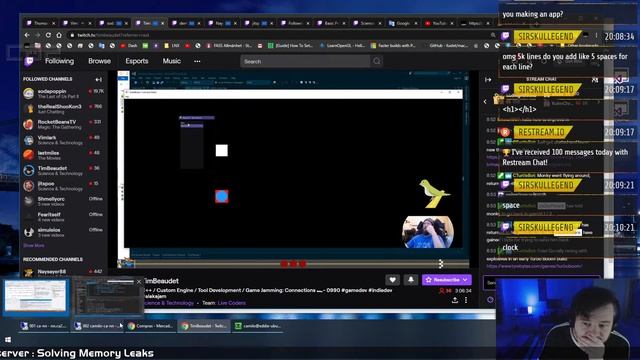This screenshot has height=360, width=640.
Task: Close the second taskbar preview window
Action: point(139,282)
